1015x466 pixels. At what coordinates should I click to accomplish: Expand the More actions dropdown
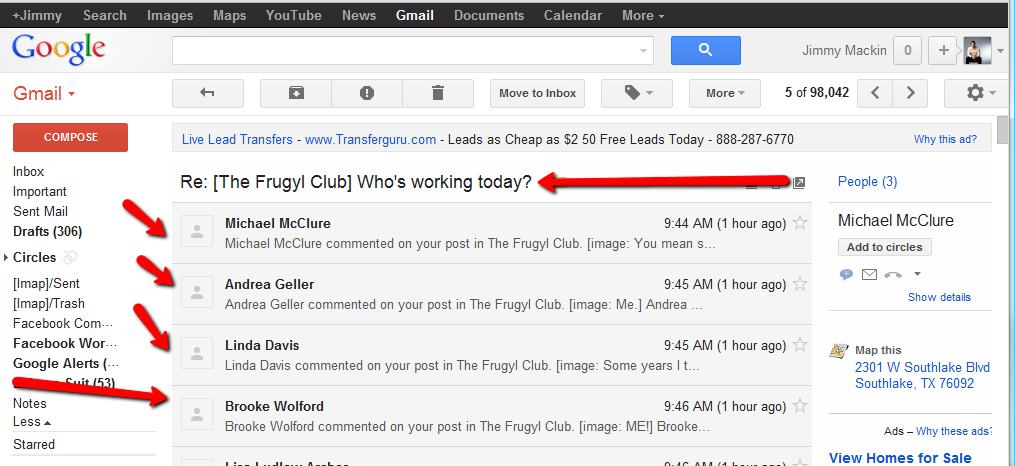tap(724, 93)
